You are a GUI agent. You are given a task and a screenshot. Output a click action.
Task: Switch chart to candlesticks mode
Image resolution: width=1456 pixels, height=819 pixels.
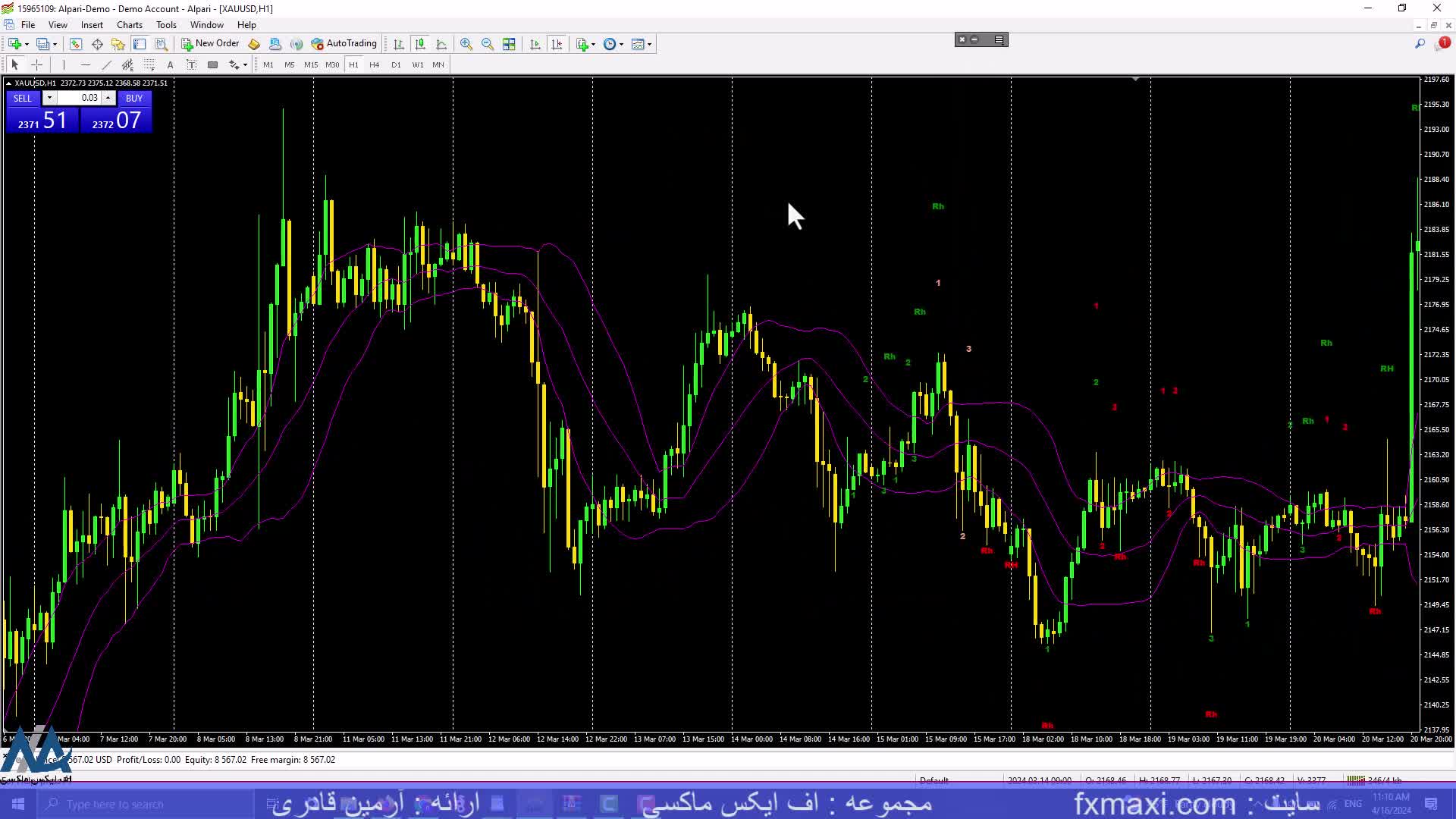pyautogui.click(x=420, y=44)
